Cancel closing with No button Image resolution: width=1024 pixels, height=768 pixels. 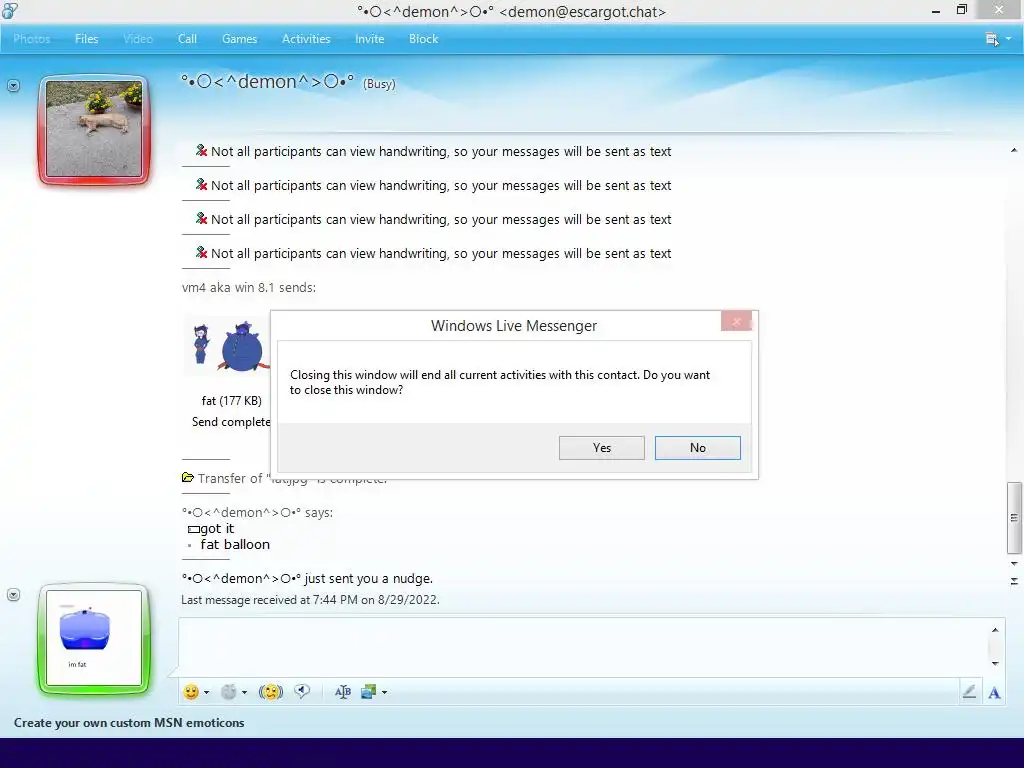coord(697,448)
